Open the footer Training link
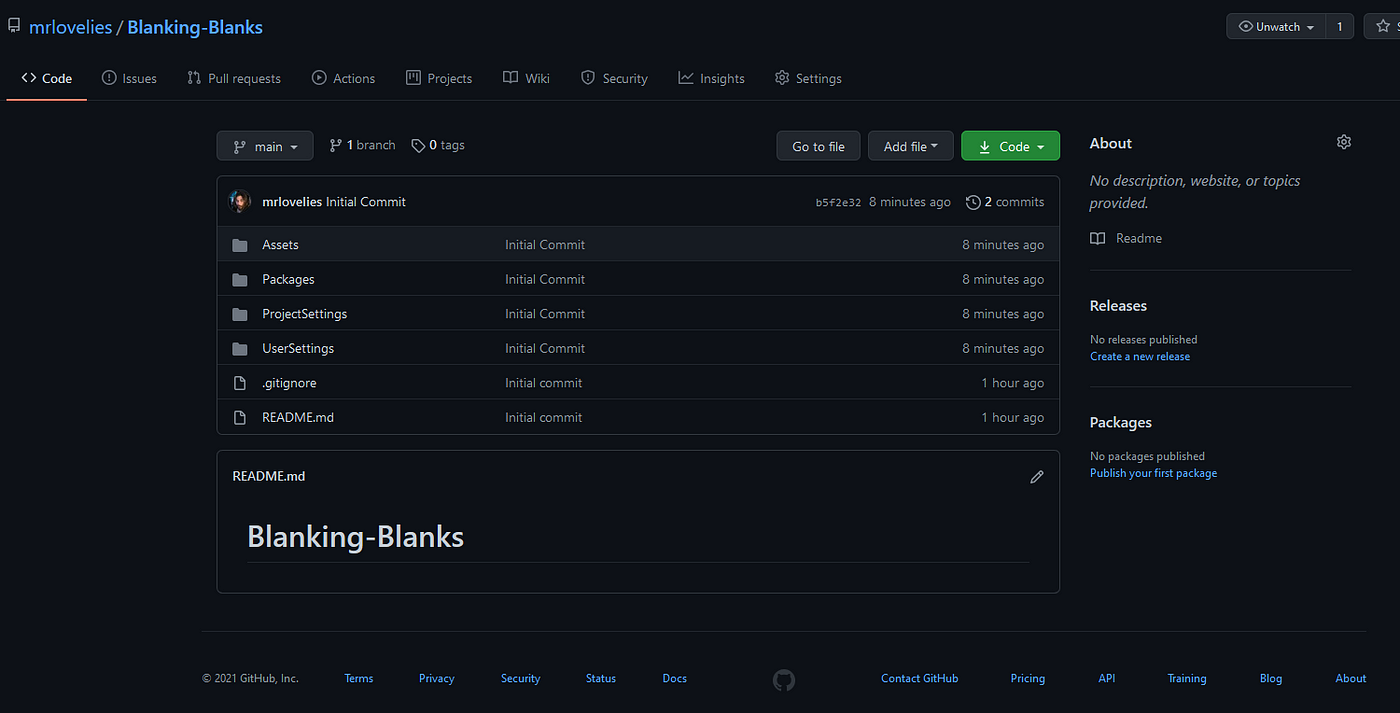 1187,678
